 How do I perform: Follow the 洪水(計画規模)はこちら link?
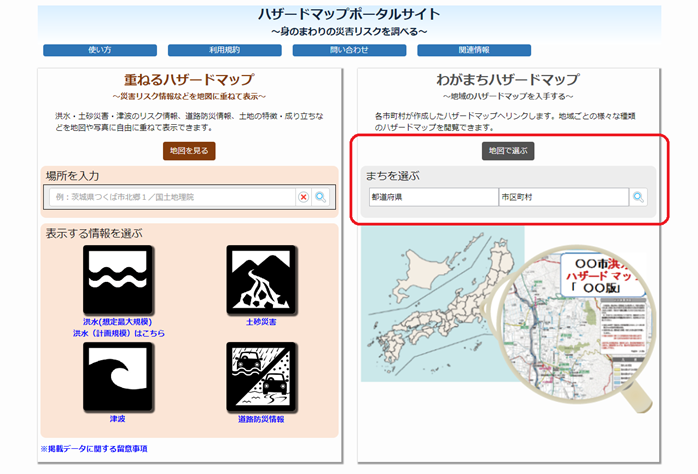119,333
